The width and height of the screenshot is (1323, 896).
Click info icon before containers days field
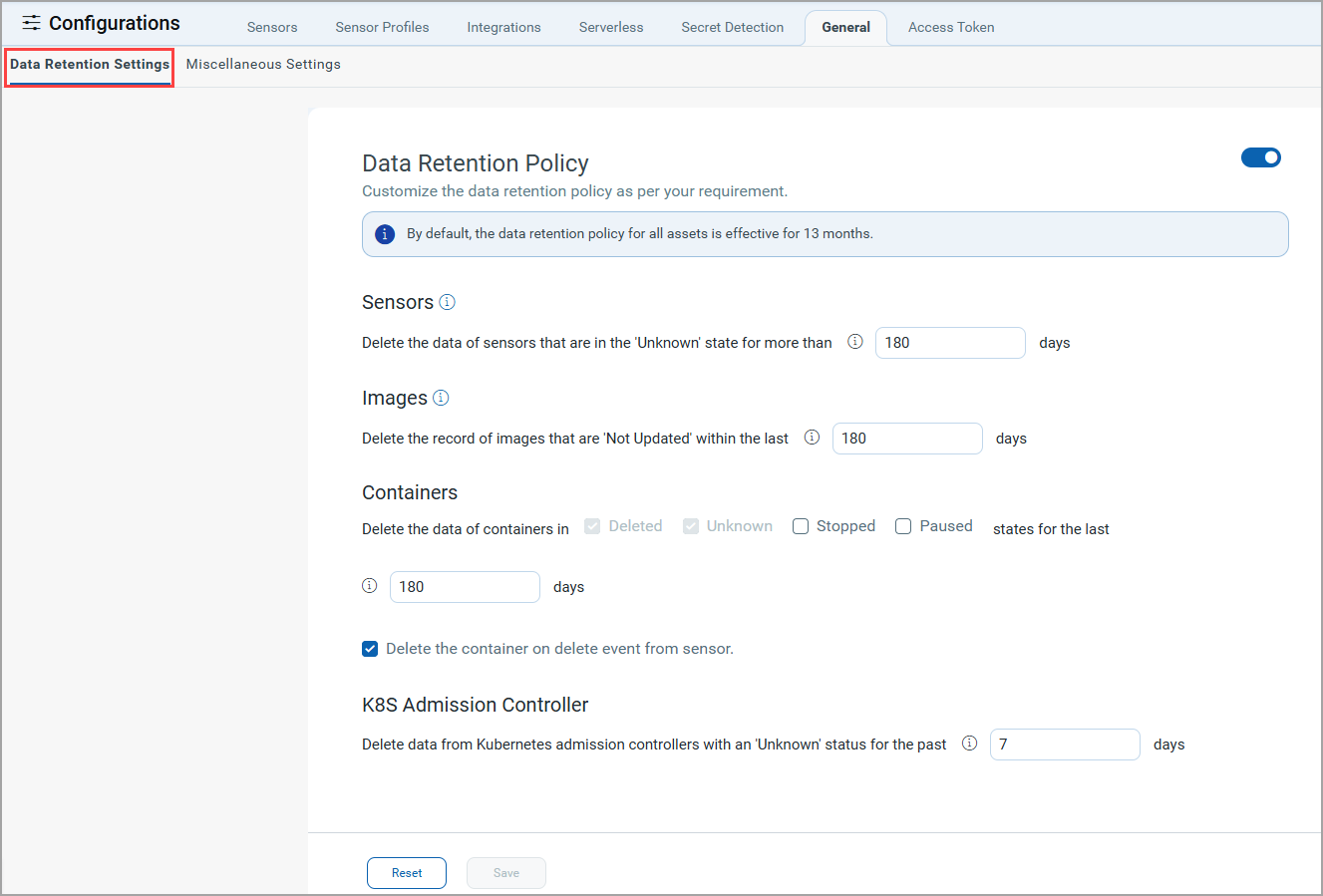[370, 586]
